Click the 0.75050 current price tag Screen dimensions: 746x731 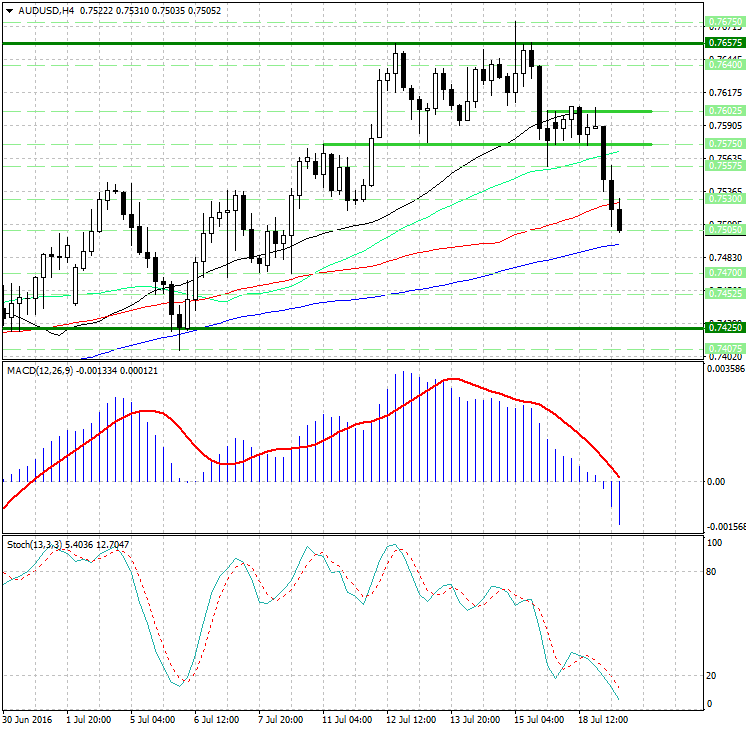click(x=724, y=229)
